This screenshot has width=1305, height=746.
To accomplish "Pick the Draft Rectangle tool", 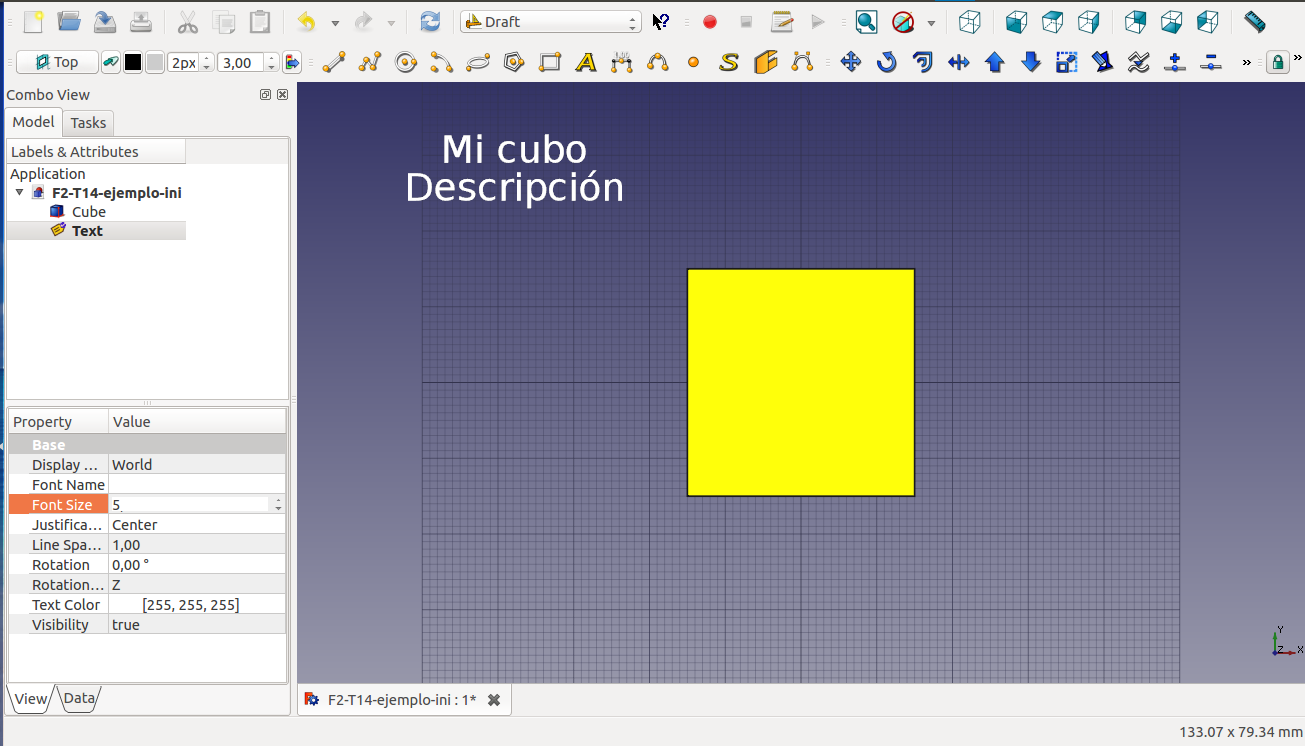I will (x=550, y=63).
